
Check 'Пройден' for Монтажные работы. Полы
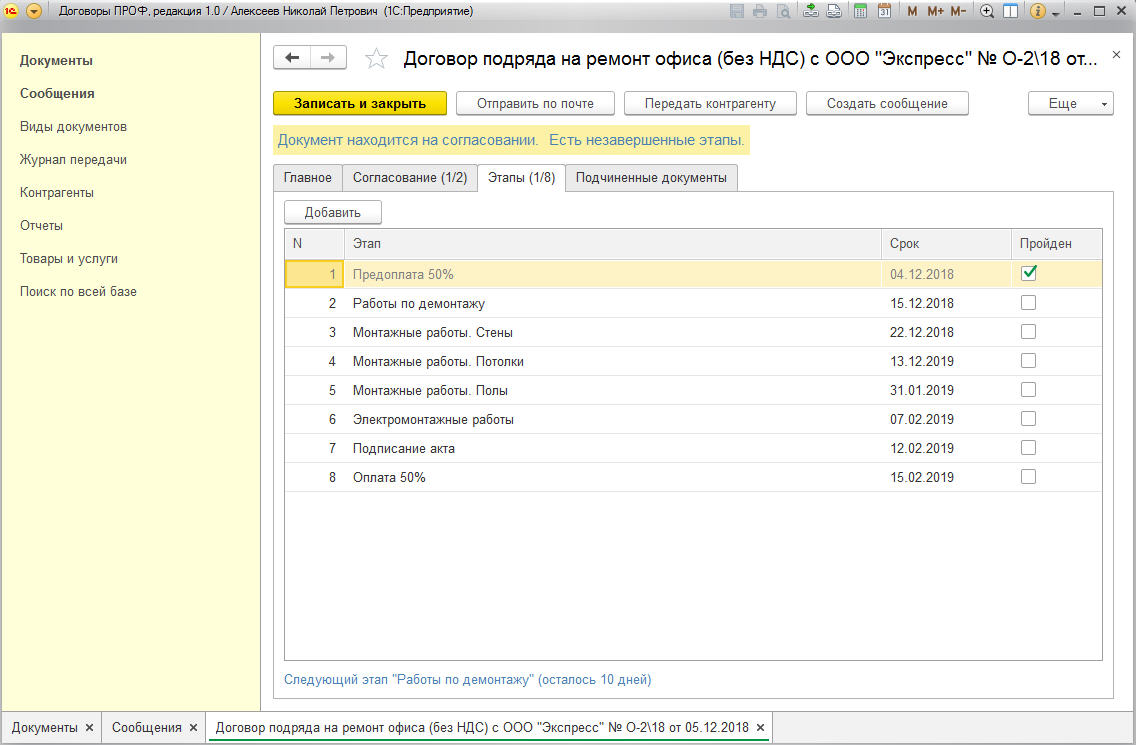click(1028, 390)
